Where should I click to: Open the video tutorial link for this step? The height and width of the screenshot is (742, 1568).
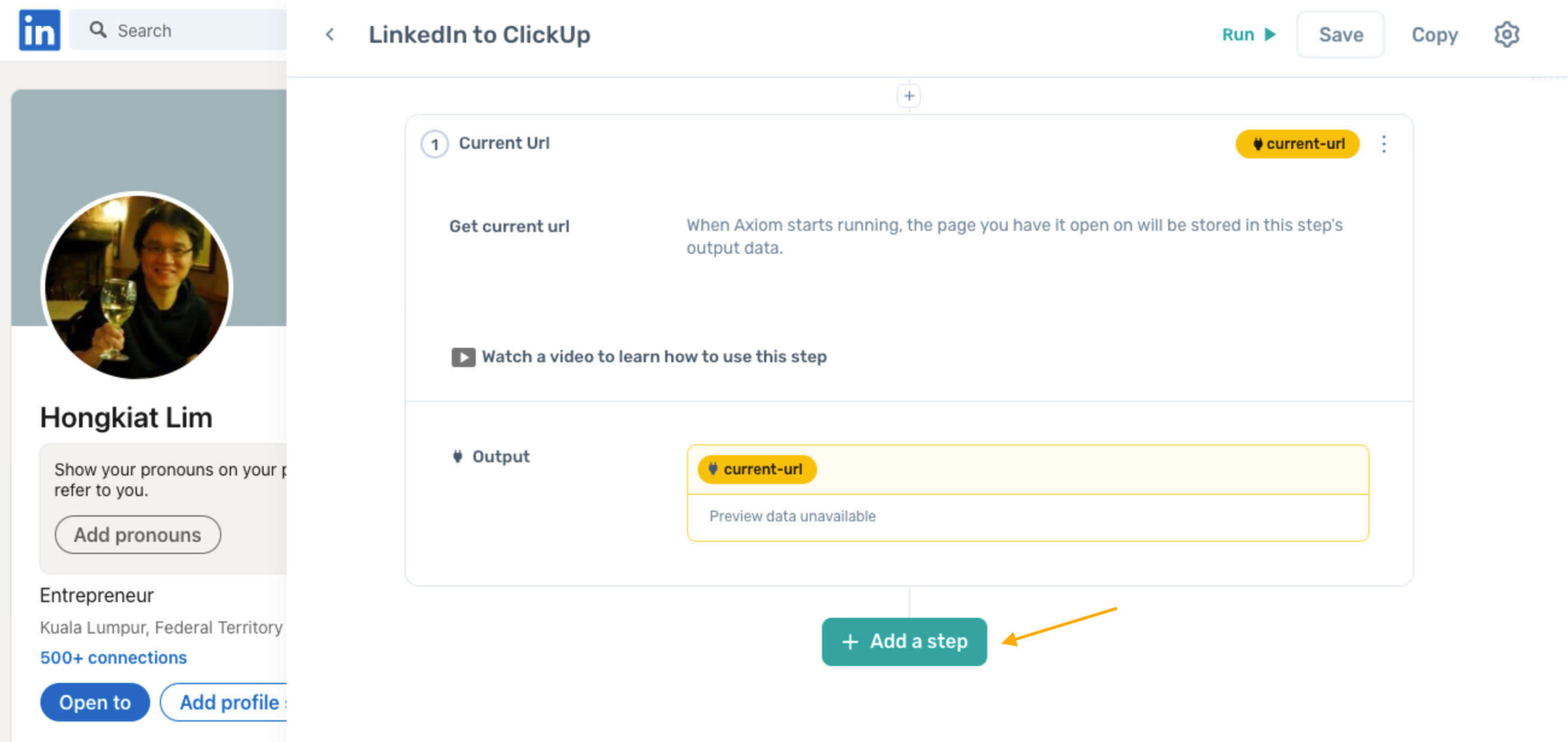(x=654, y=357)
